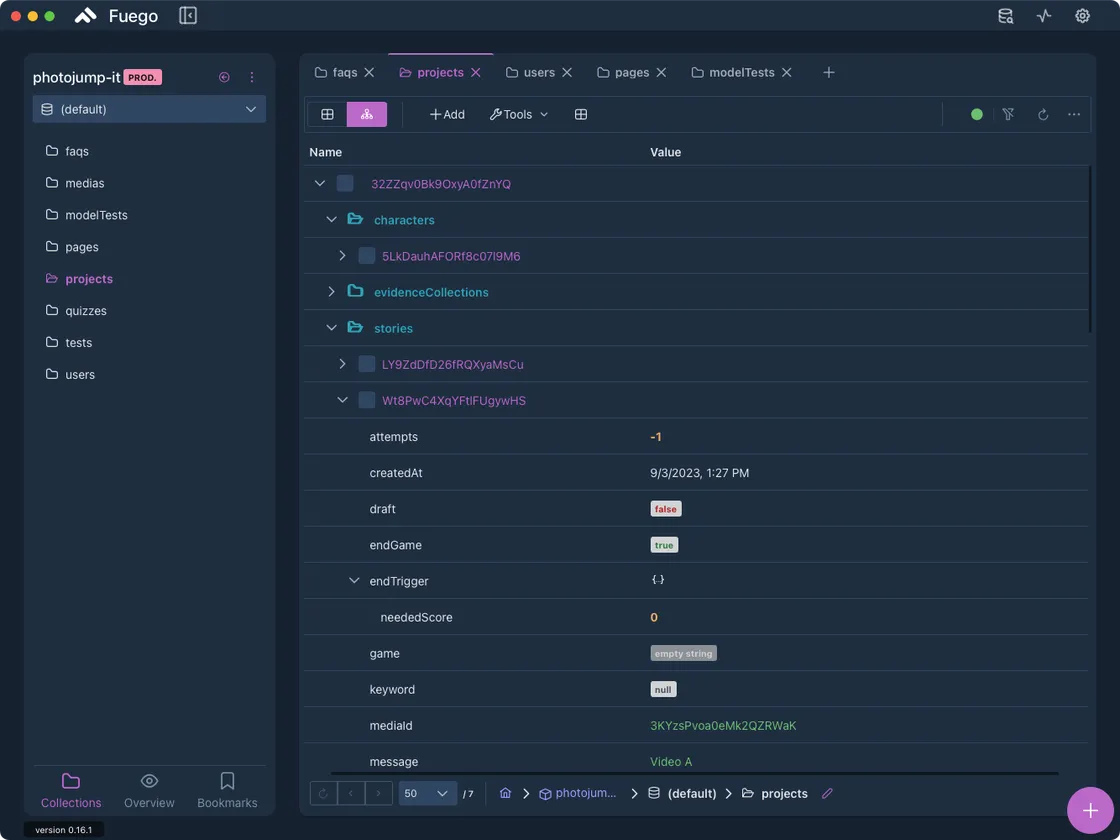Collapse the endTrigger map field
This screenshot has height=840, width=1120.
(354, 581)
